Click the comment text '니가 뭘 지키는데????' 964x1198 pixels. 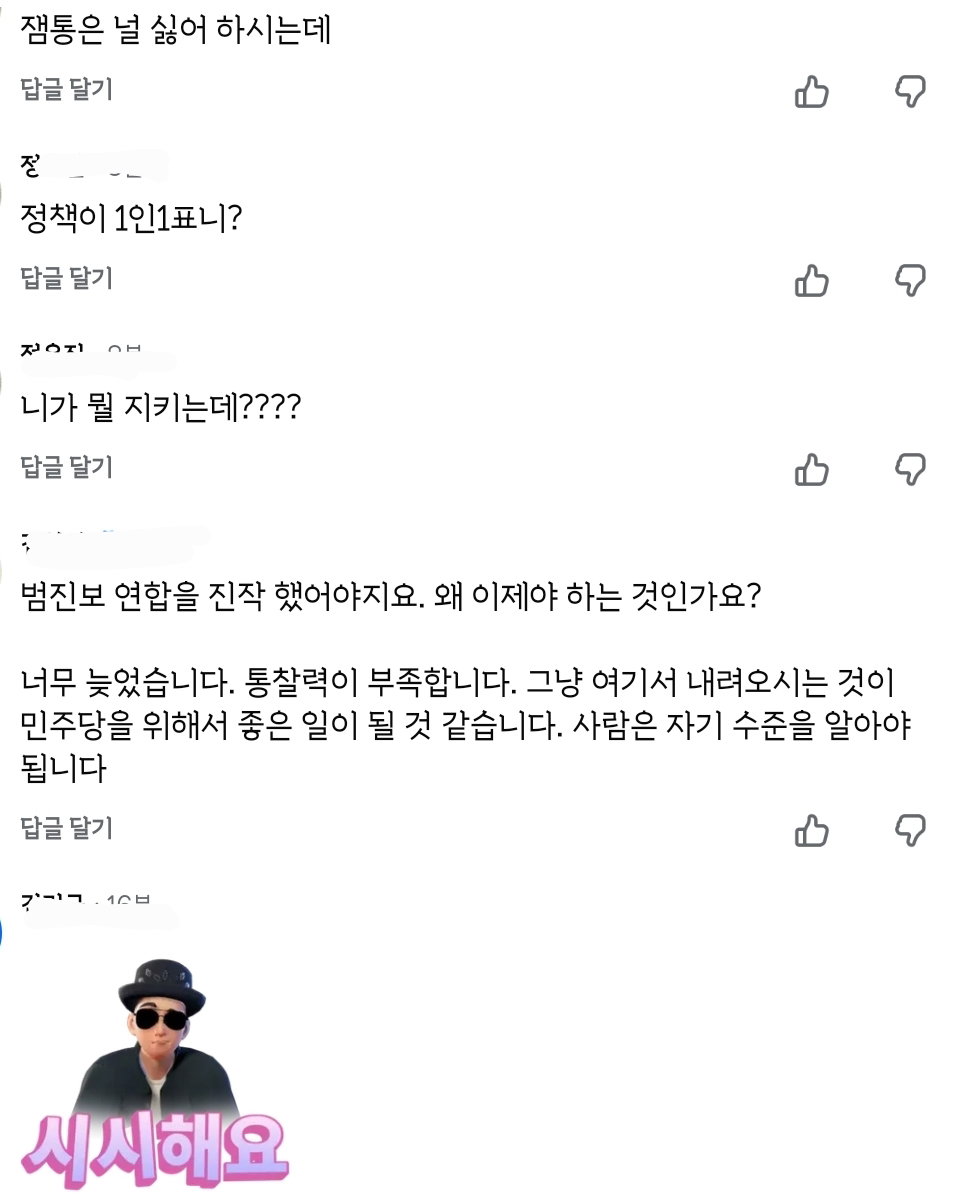[x=160, y=407]
